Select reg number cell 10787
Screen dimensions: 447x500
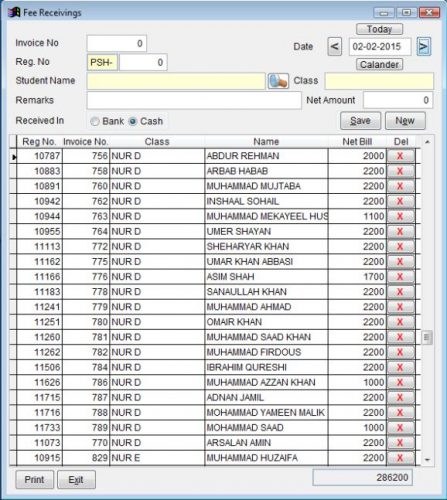(x=39, y=156)
